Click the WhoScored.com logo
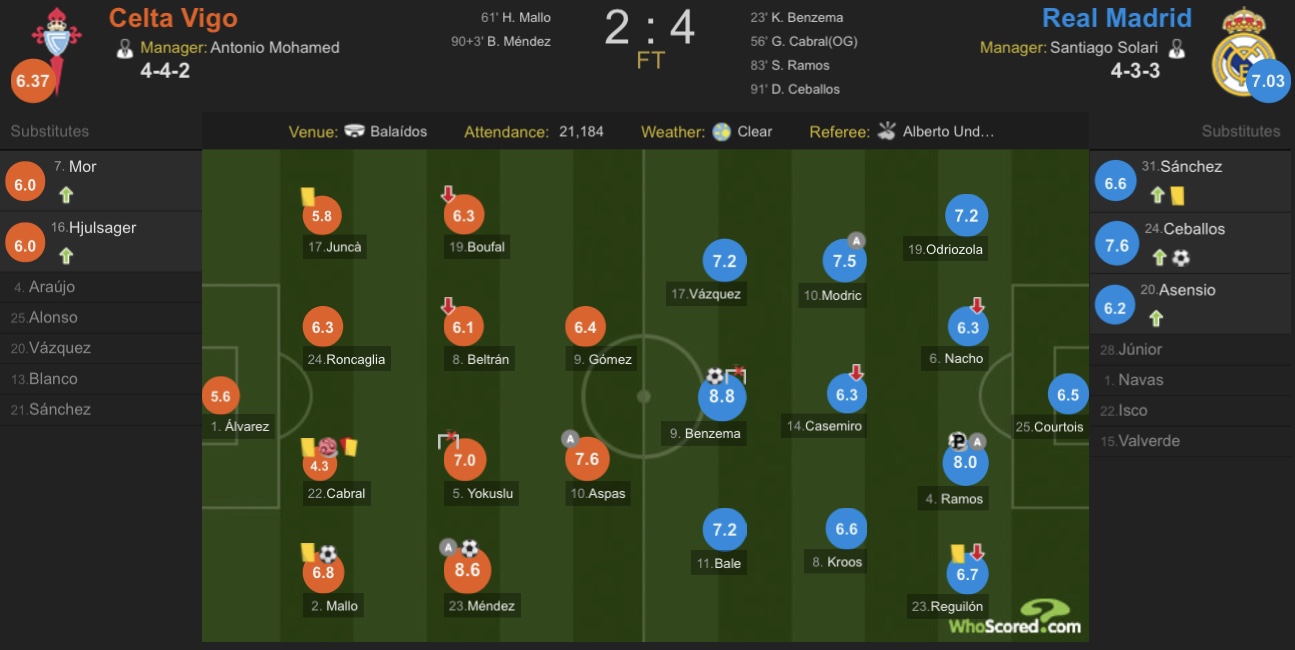This screenshot has height=650, width=1295. tap(1015, 617)
